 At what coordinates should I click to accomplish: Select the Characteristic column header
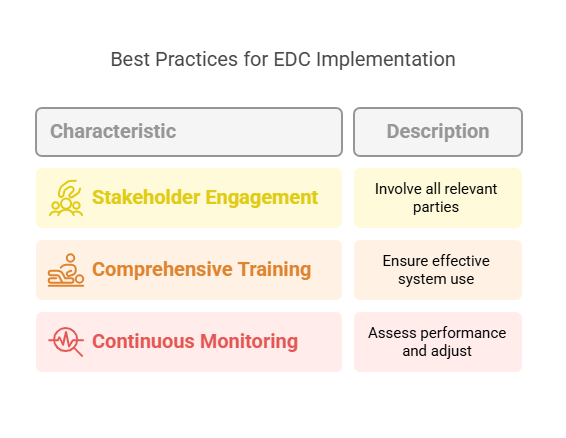tap(189, 132)
